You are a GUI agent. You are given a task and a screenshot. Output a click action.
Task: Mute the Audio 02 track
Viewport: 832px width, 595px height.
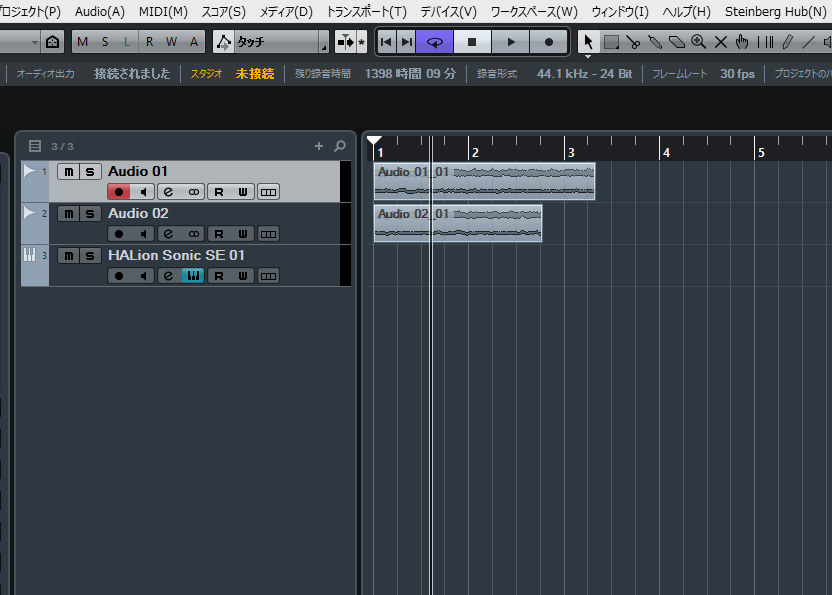68,213
